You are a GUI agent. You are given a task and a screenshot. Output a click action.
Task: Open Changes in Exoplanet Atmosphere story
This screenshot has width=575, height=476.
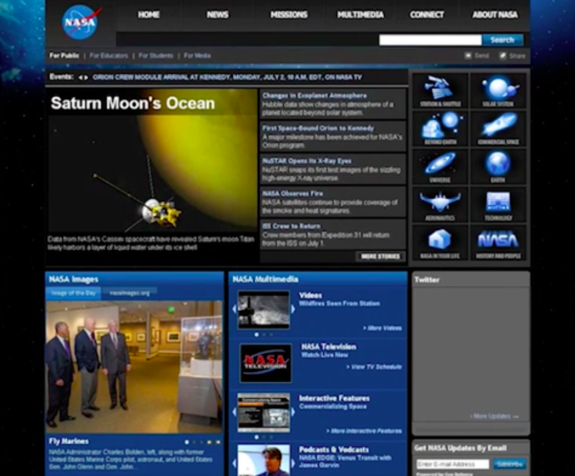point(315,96)
